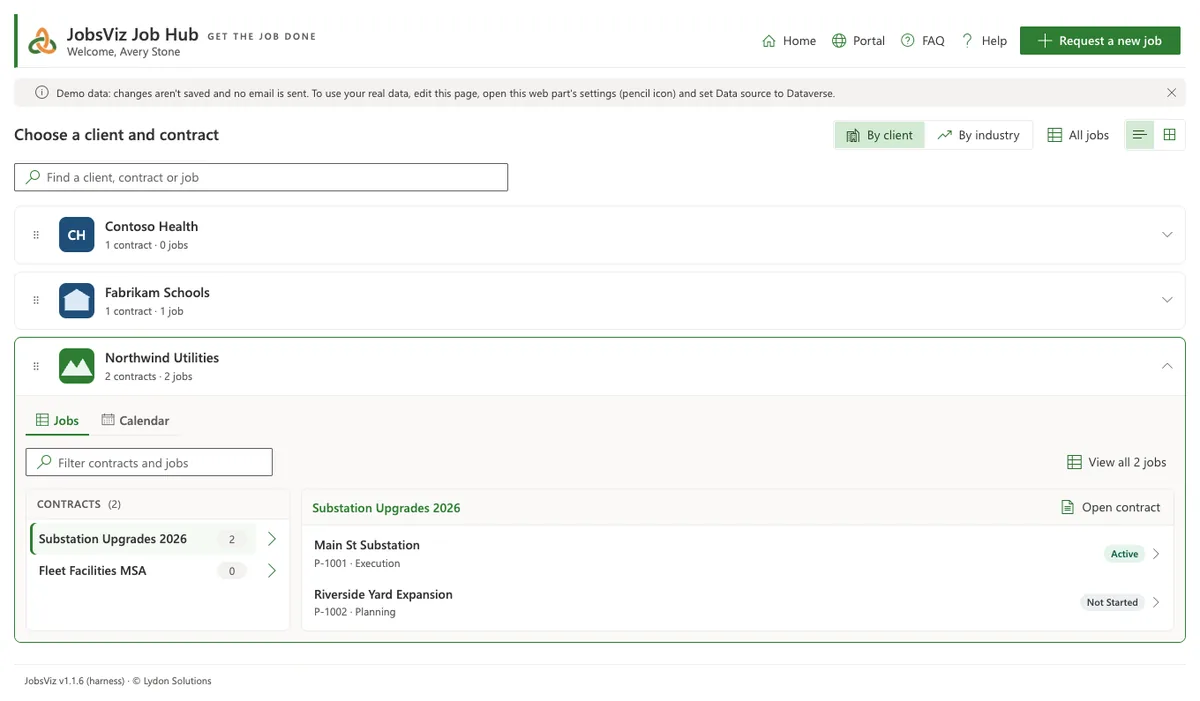Click job count badge 0 on Fleet Facilities
Screen dimensions: 1200x701
[232, 571]
